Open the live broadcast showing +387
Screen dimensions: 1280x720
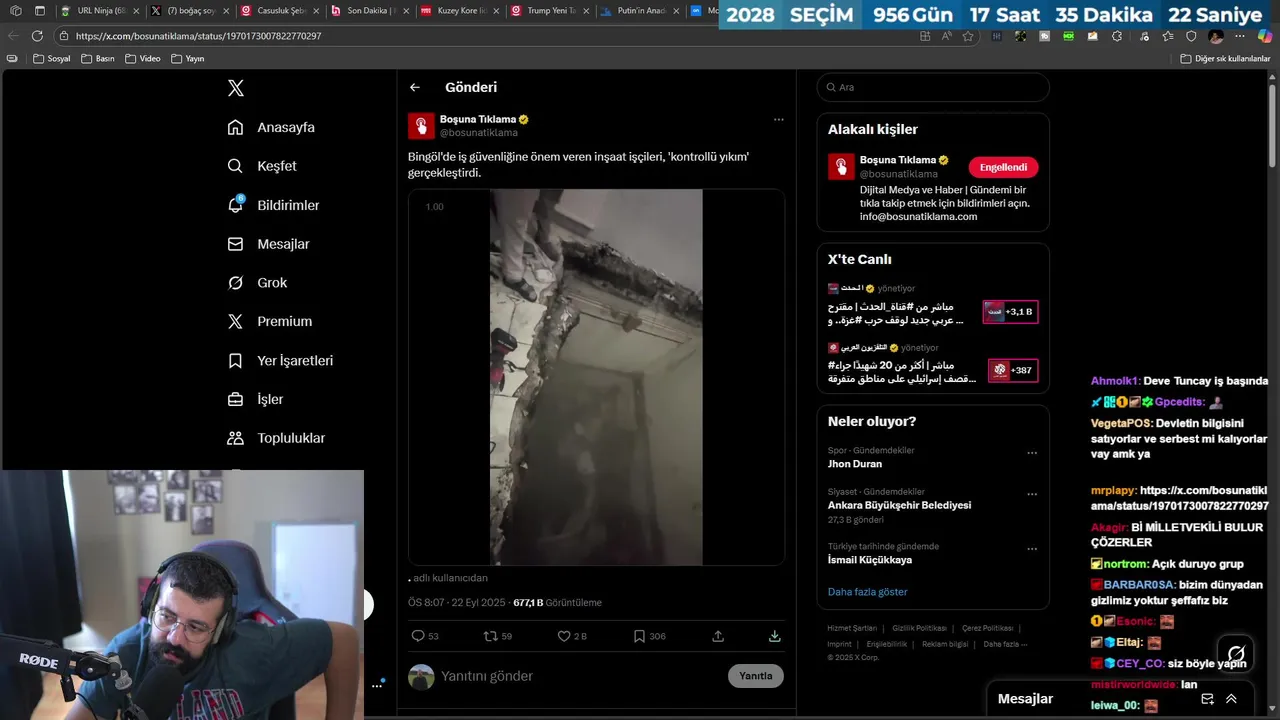click(1013, 370)
